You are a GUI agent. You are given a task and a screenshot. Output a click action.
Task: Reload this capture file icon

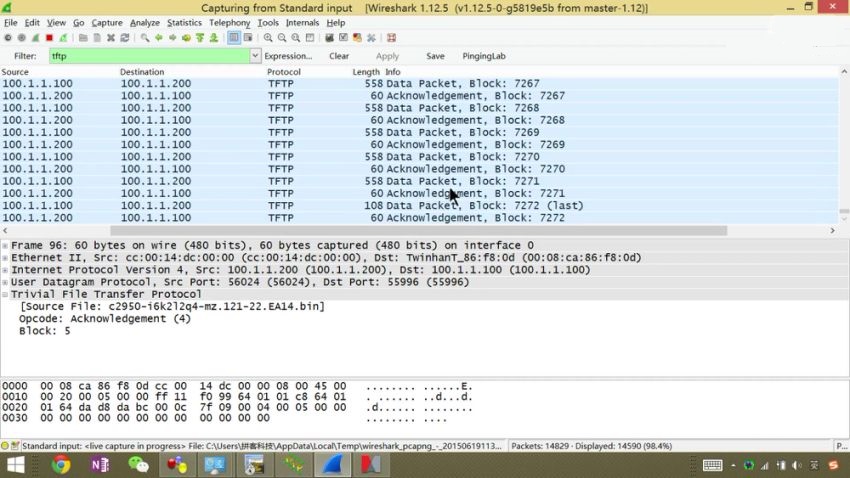(125, 38)
